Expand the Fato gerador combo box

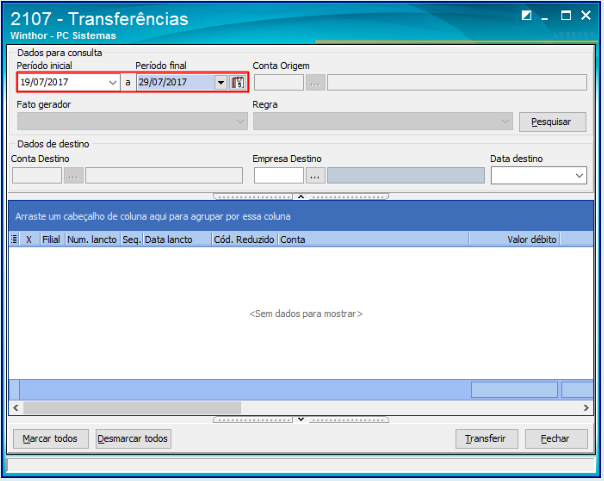click(240, 121)
